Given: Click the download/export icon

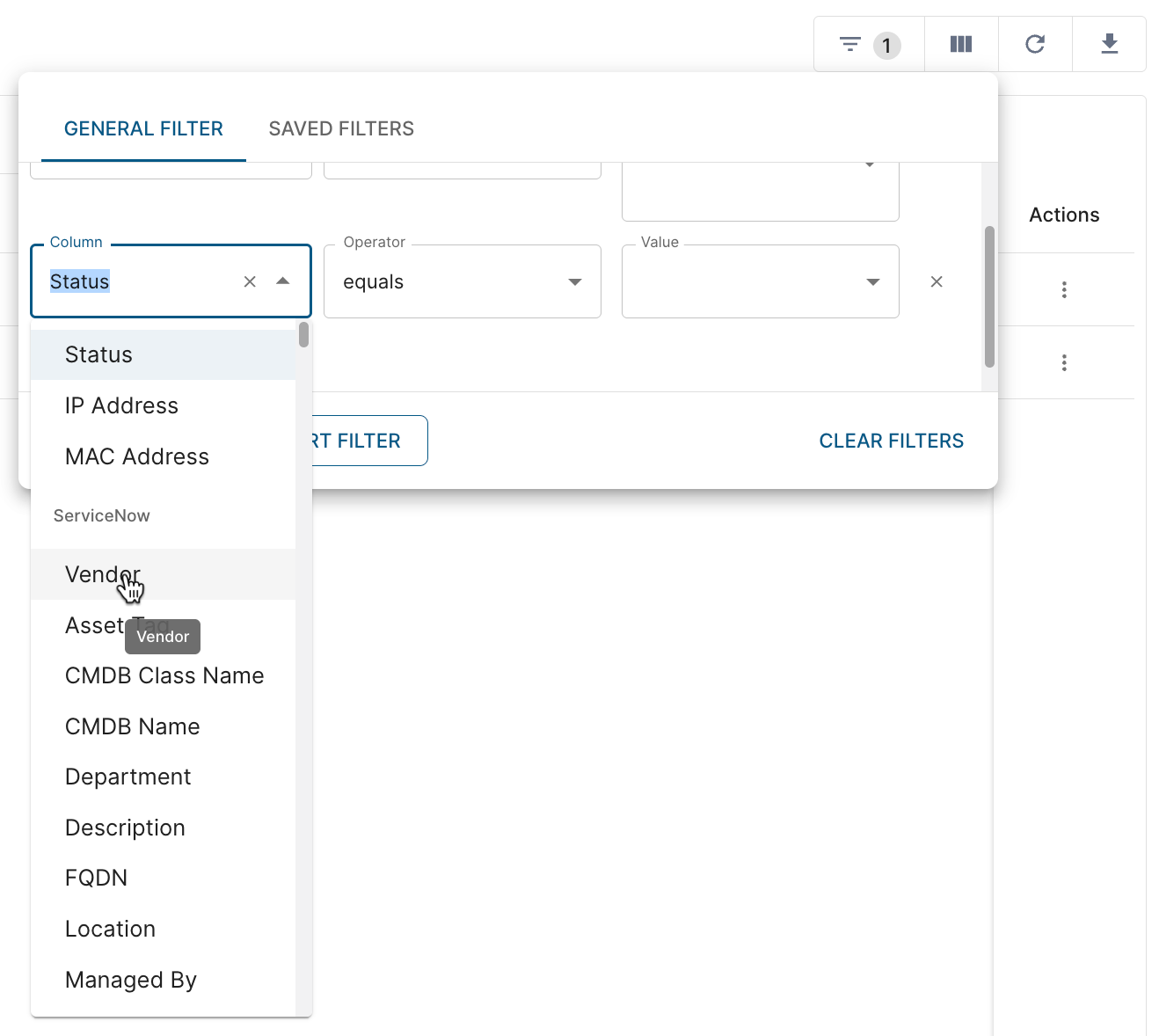Looking at the screenshot, I should click(x=1109, y=43).
